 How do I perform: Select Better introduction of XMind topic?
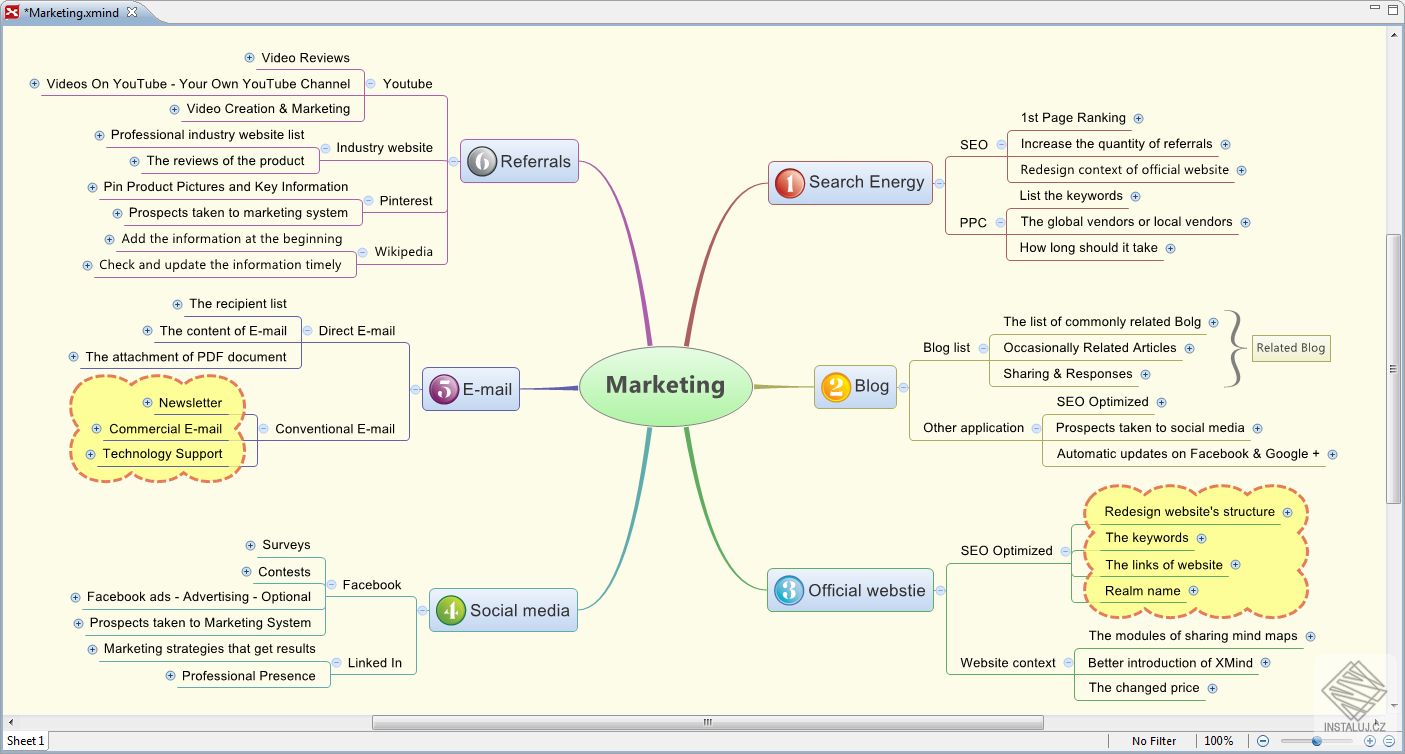click(x=1171, y=663)
